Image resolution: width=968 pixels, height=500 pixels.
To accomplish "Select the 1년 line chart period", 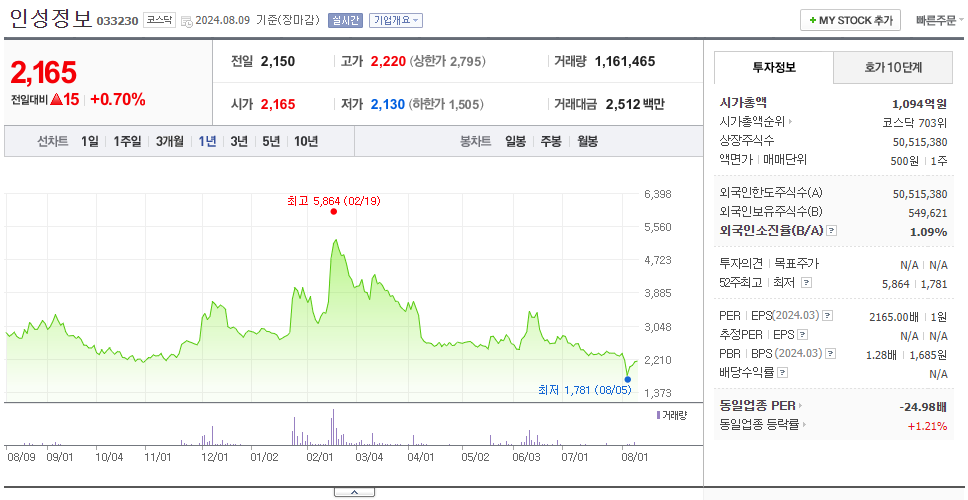I will (207, 141).
